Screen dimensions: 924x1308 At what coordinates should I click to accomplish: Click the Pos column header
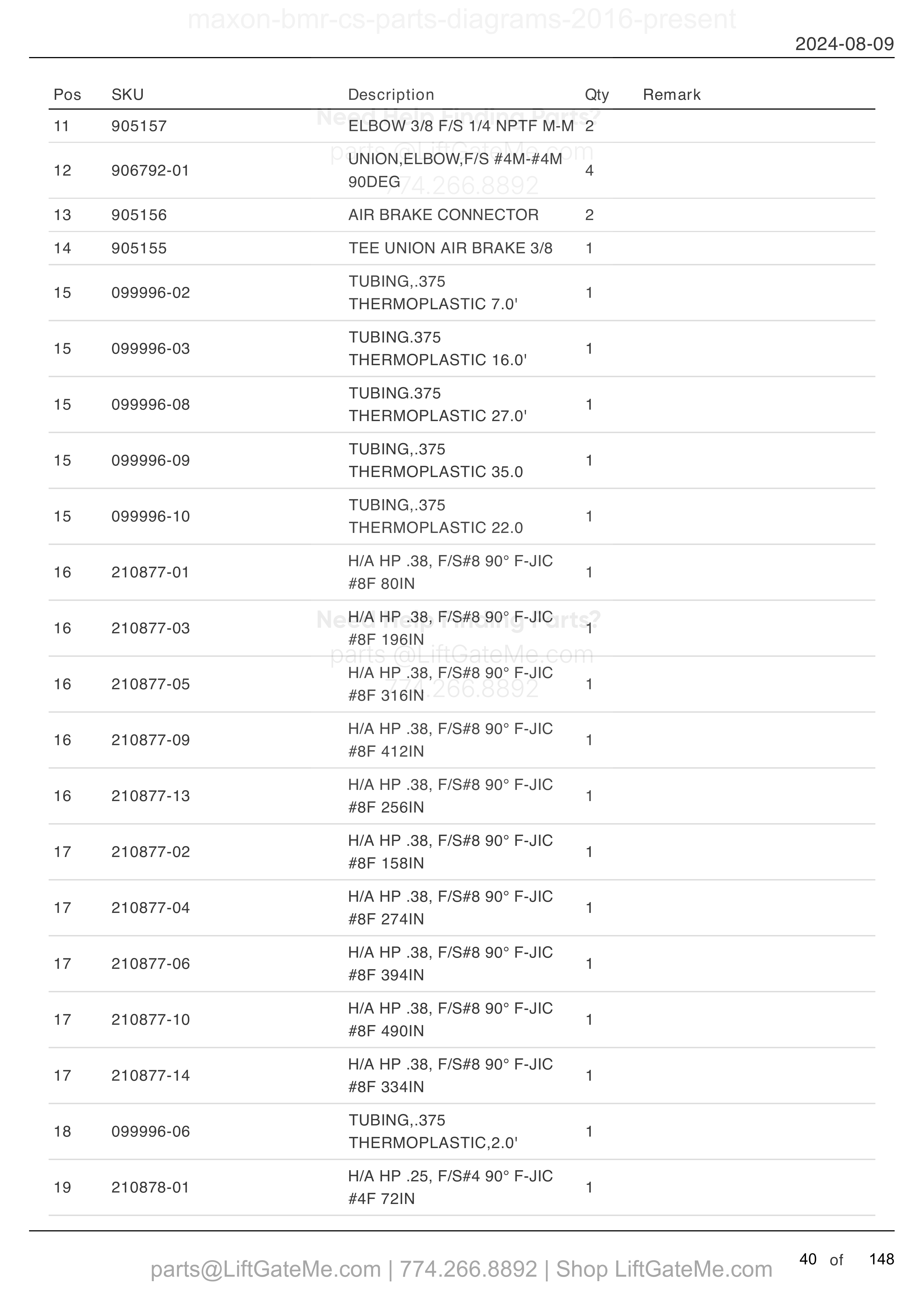(67, 95)
